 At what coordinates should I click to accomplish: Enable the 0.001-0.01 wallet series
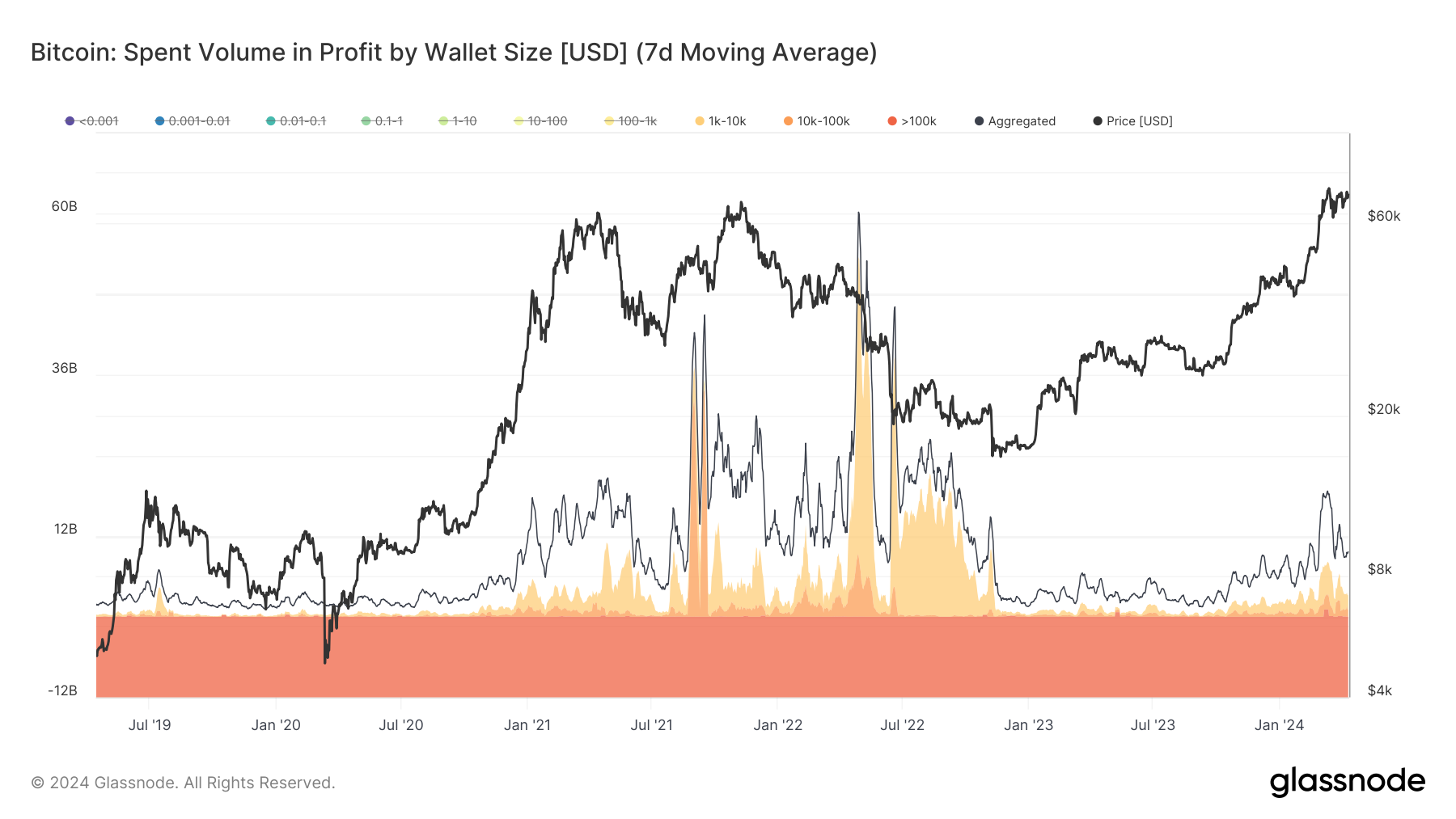(193, 121)
